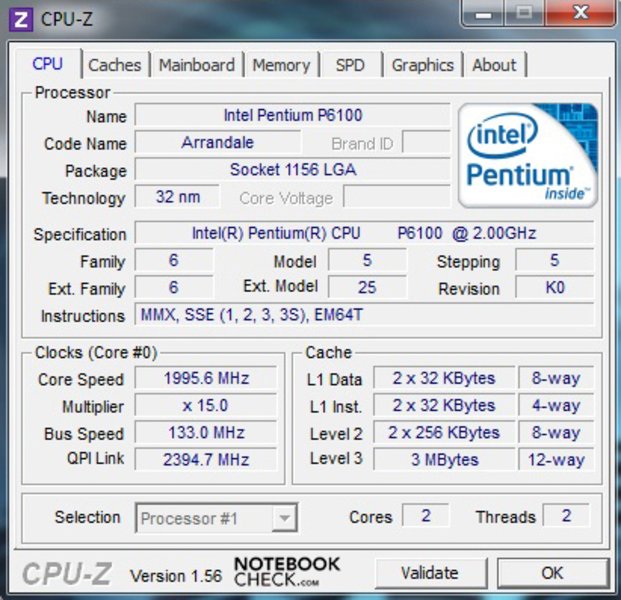Click the Cores count field
The width and height of the screenshot is (621, 600).
[x=426, y=516]
